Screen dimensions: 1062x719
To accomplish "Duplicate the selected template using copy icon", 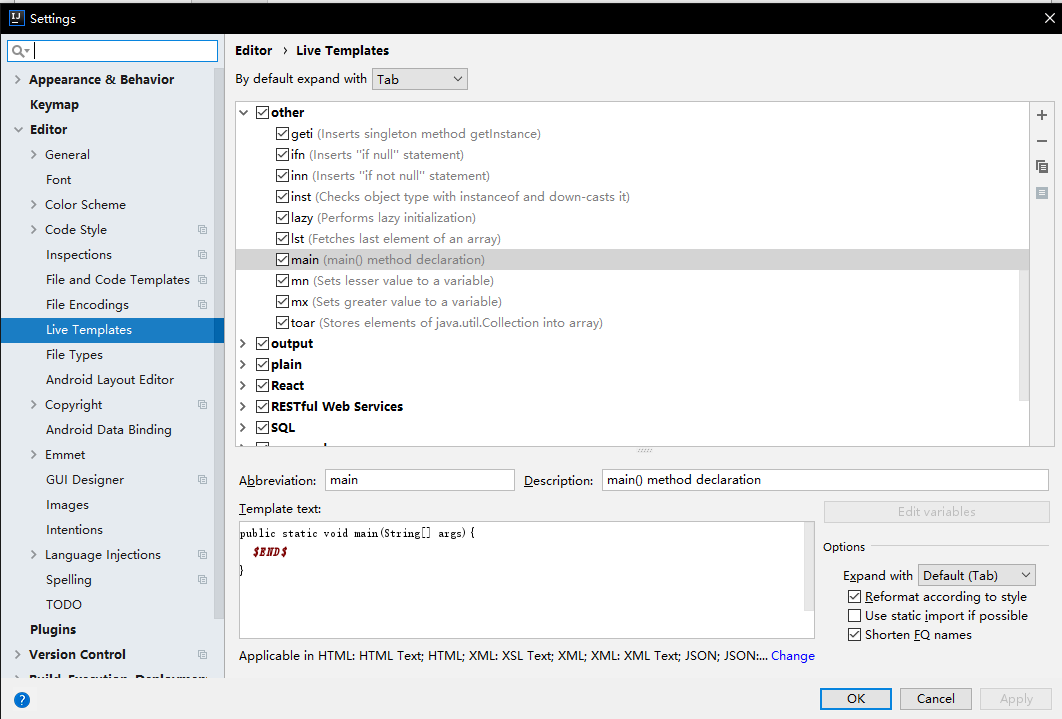I will pos(1042,167).
